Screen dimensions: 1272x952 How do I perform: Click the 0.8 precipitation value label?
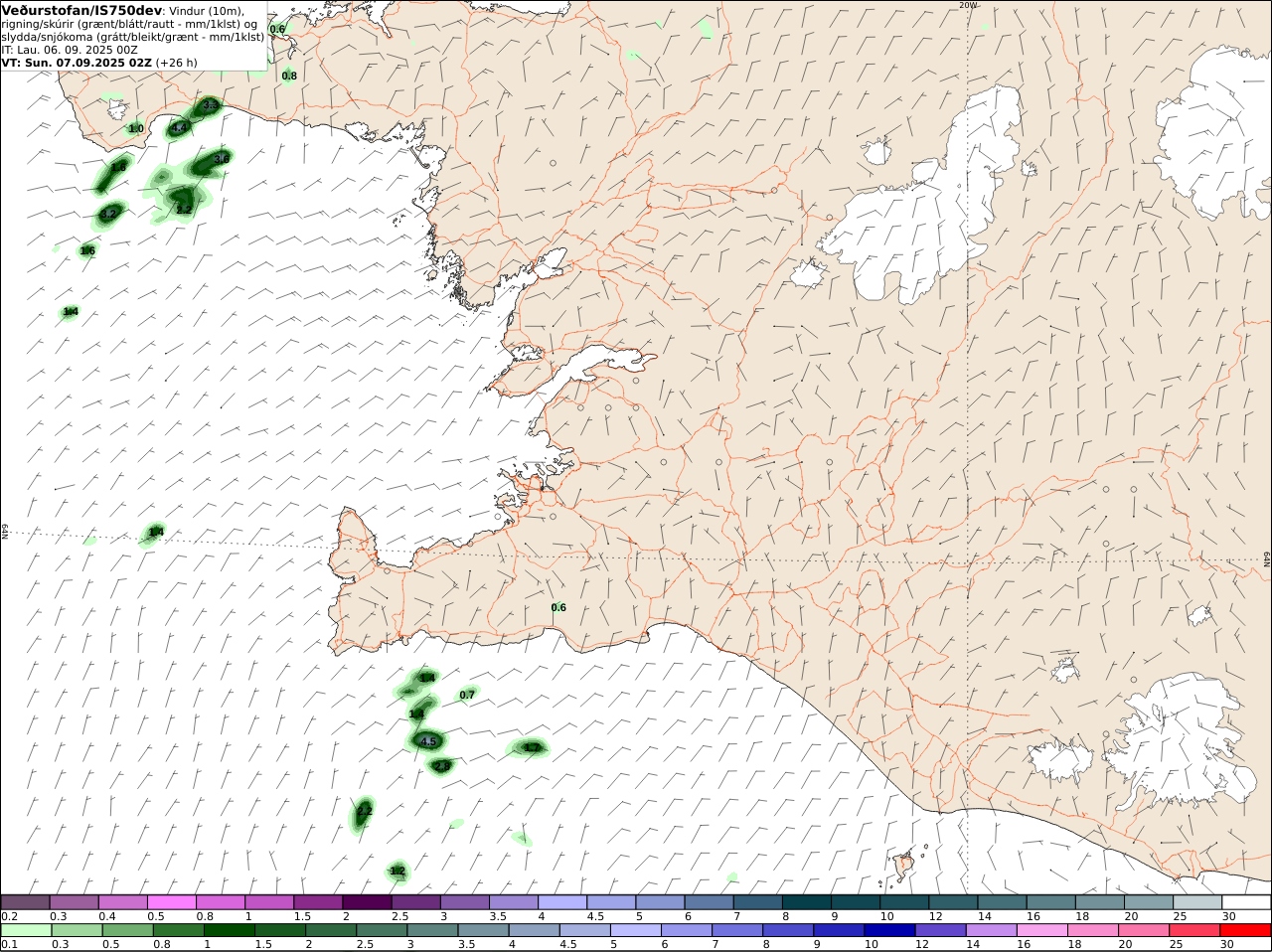[289, 76]
